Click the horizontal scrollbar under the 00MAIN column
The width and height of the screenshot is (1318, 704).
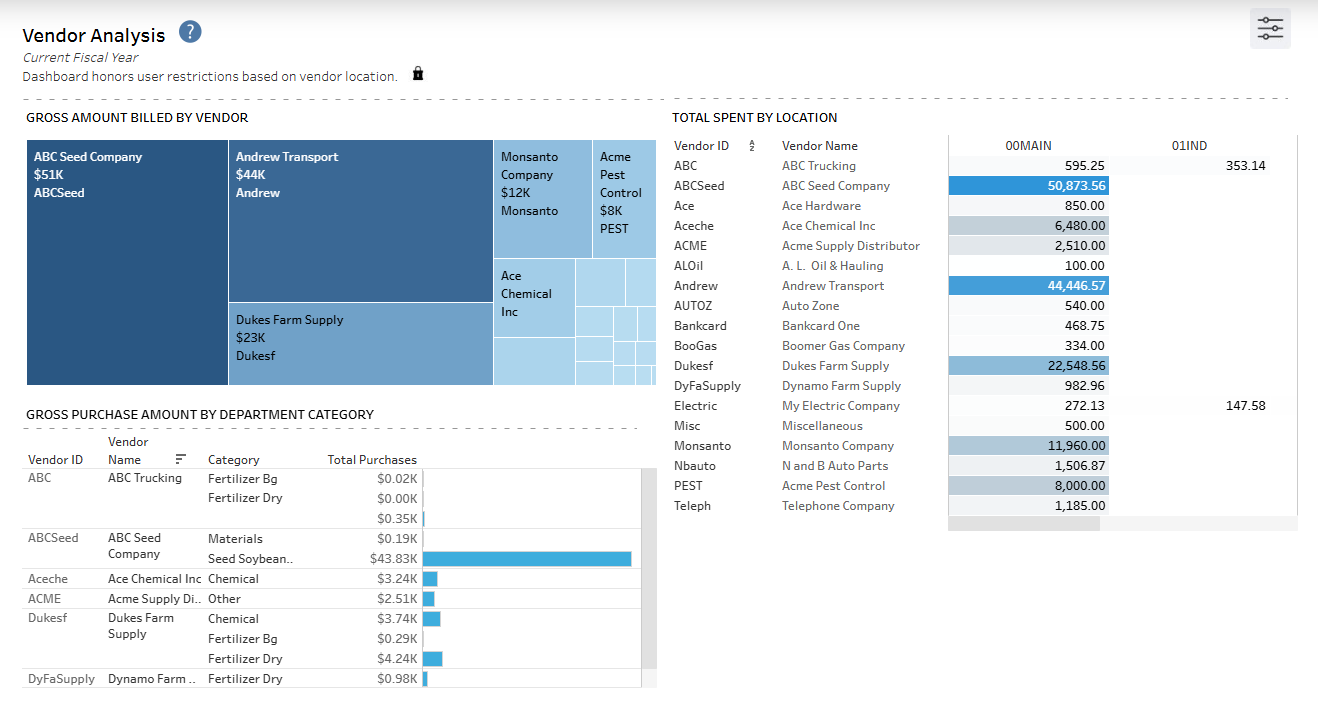pyautogui.click(x=1023, y=523)
